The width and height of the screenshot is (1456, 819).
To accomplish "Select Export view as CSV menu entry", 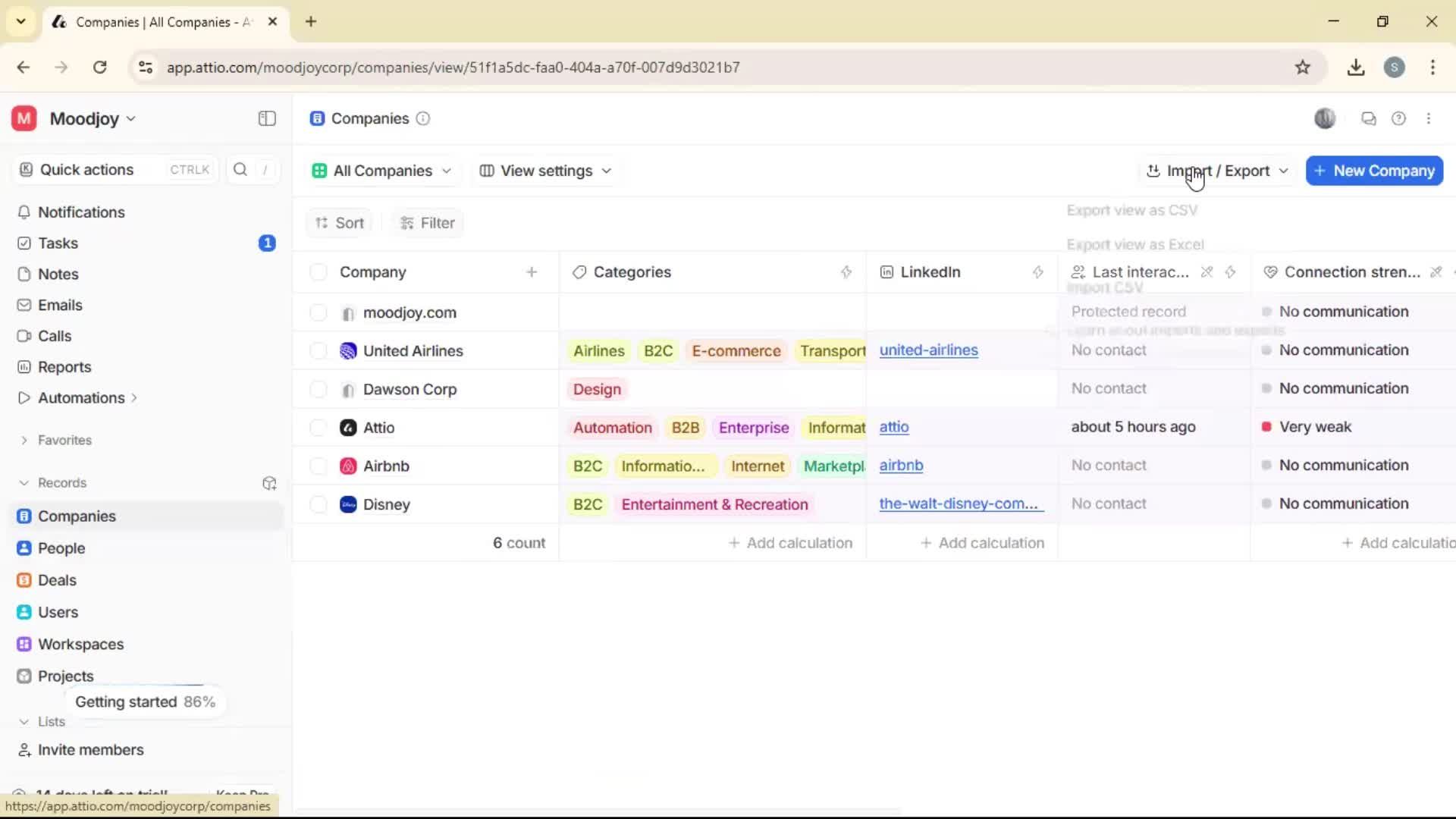I will pos(1133,210).
